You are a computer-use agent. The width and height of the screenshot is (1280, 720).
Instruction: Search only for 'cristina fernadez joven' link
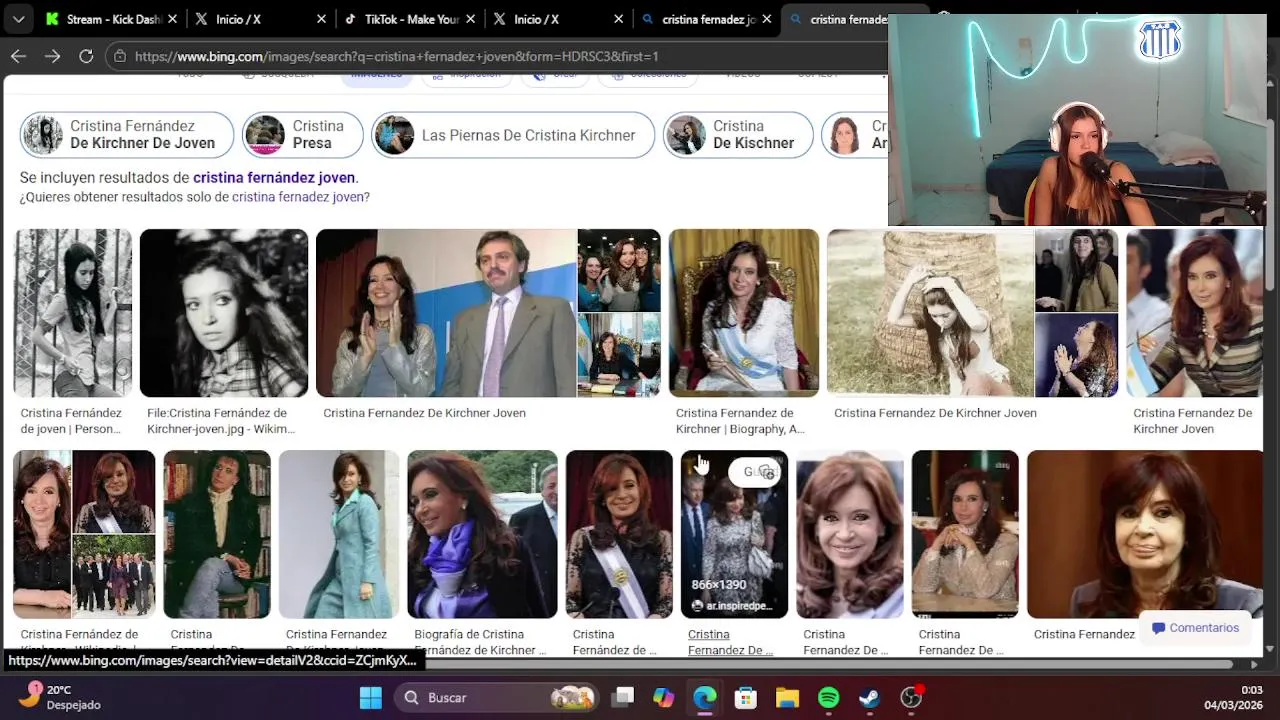298,197
